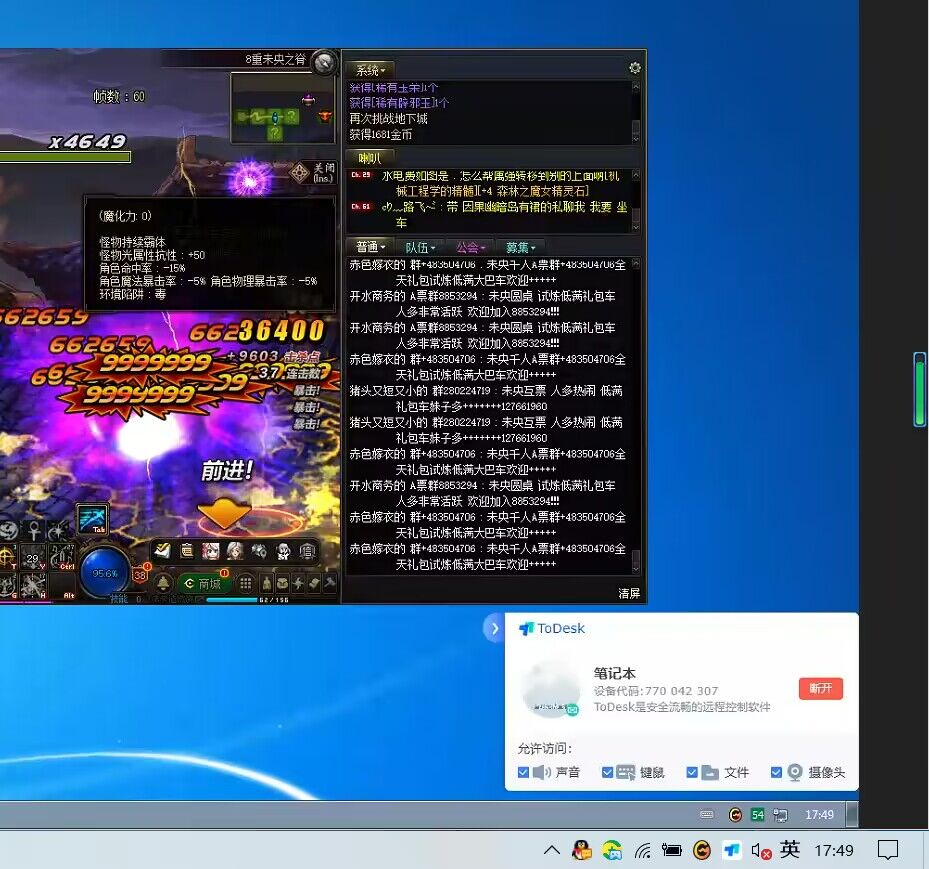Disconnect the ToDesk session with 断开
Screen dimensions: 929x869
click(821, 688)
